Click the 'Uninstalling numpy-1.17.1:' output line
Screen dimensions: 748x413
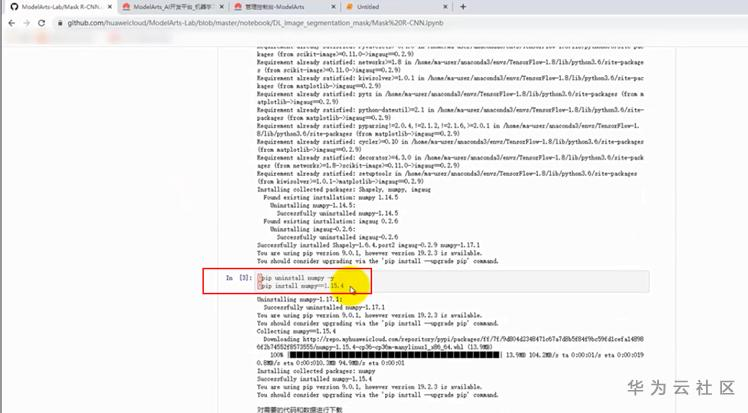click(x=300, y=299)
